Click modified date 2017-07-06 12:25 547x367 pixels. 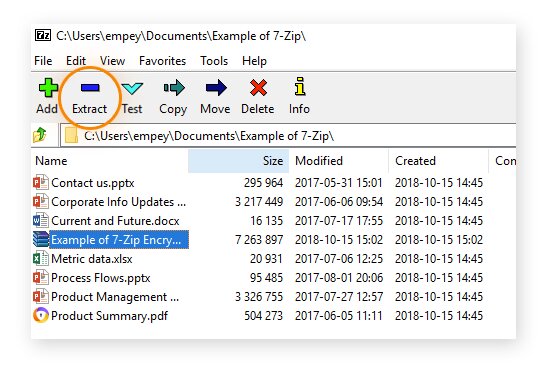pos(339,259)
